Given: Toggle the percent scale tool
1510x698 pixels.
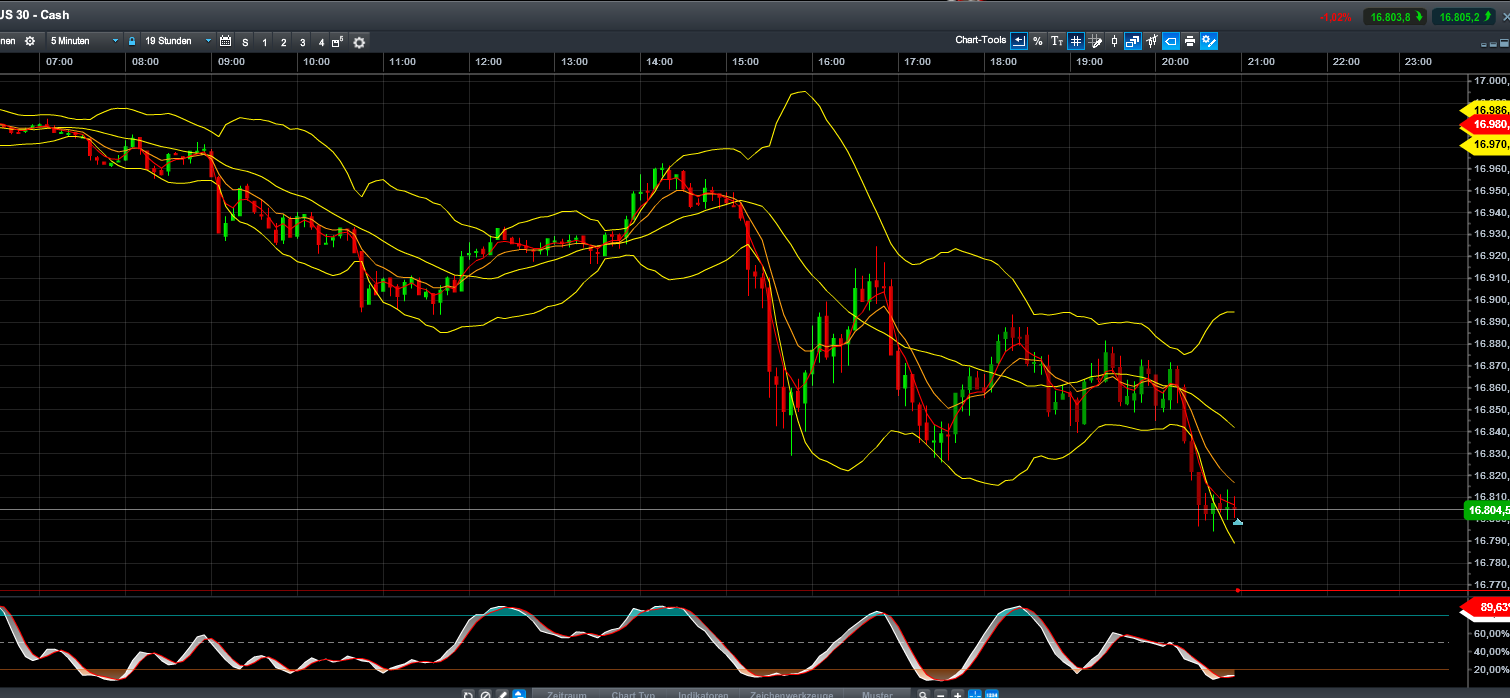Looking at the screenshot, I should [1038, 41].
